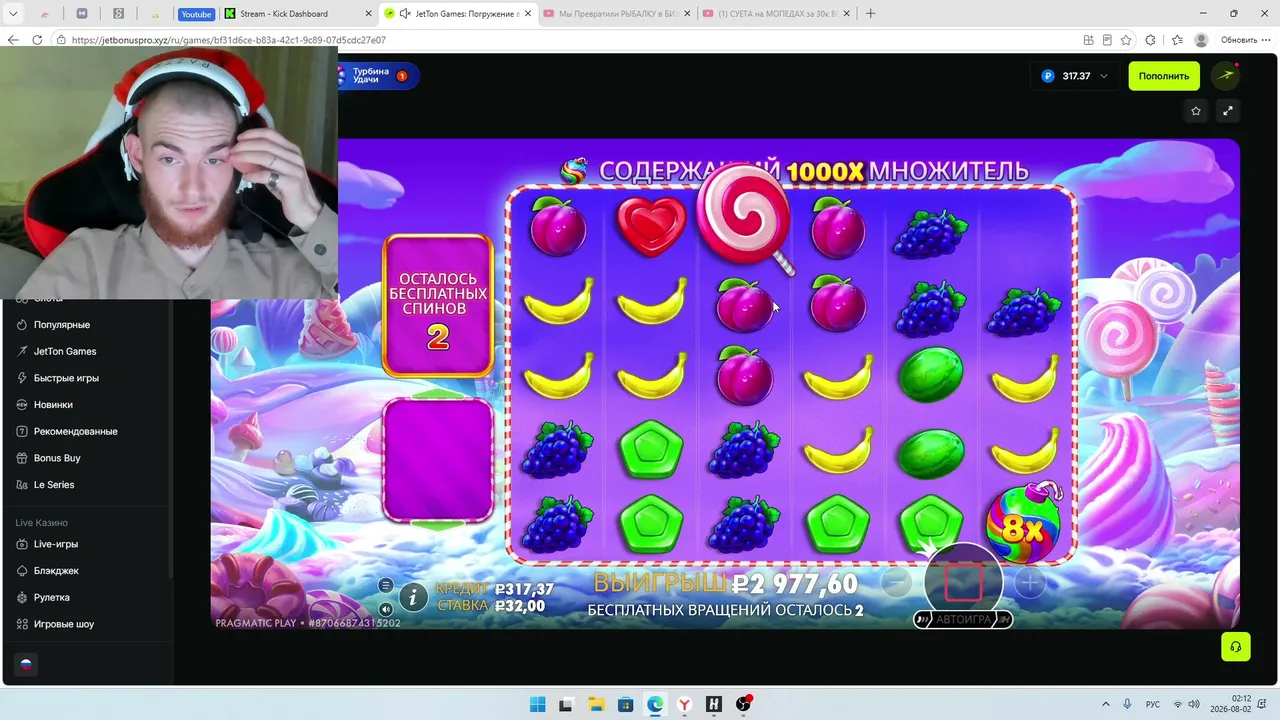Open Microsoft Store from the taskbar
Image resolution: width=1280 pixels, height=720 pixels.
(x=625, y=704)
